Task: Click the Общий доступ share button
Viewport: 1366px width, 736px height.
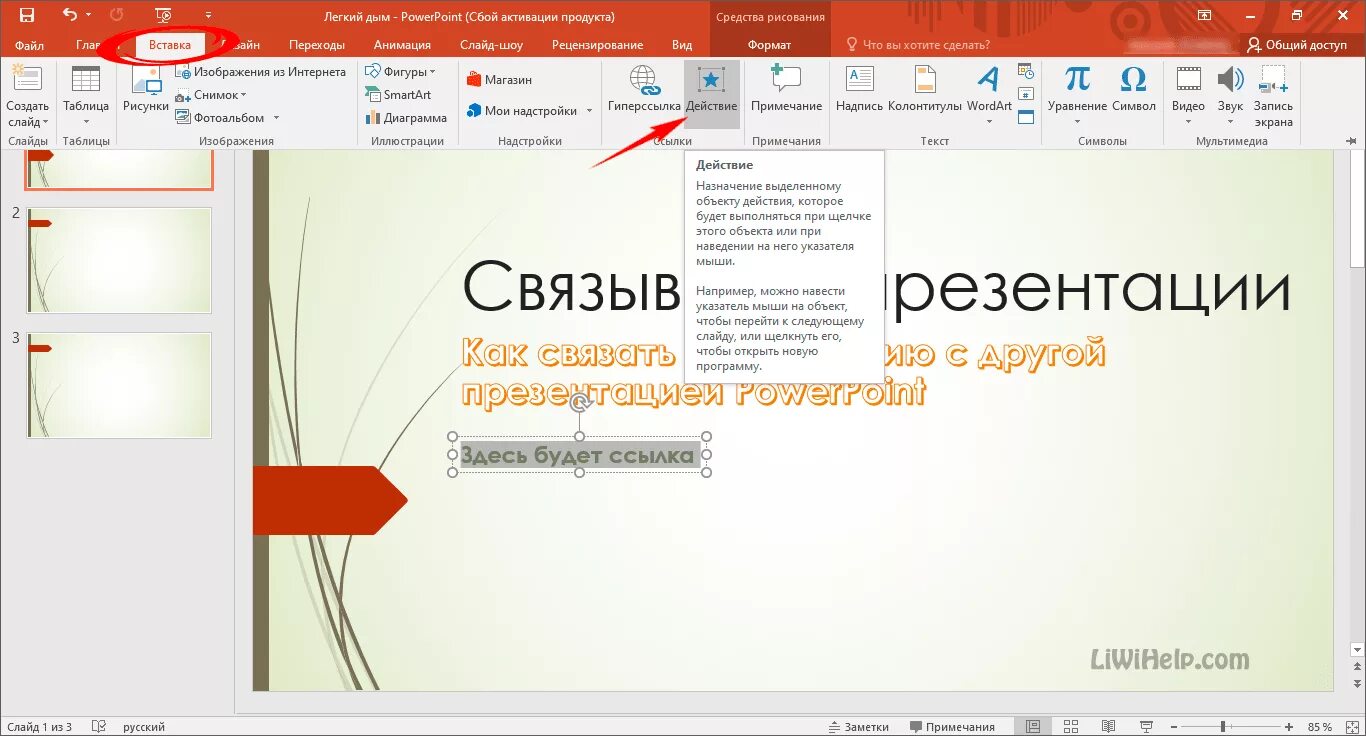Action: (x=1296, y=45)
